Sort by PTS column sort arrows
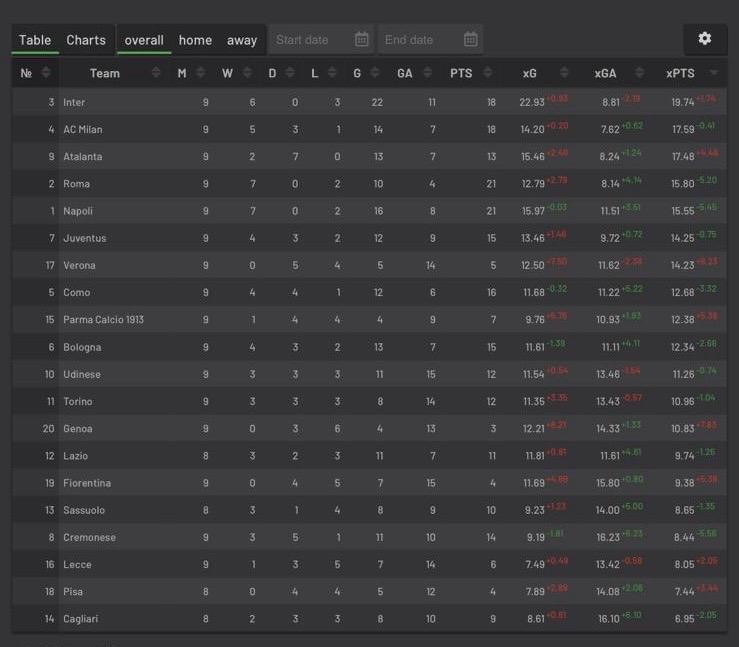This screenshot has height=647, width=739. (487, 73)
